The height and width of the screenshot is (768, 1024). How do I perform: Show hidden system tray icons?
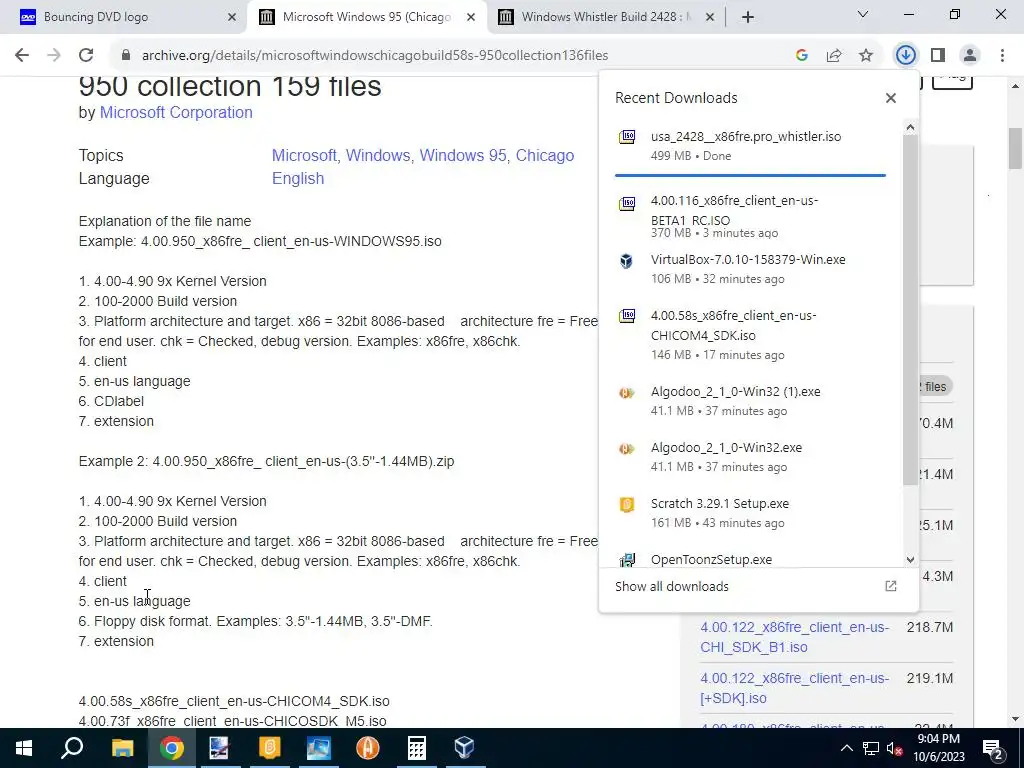click(x=846, y=748)
